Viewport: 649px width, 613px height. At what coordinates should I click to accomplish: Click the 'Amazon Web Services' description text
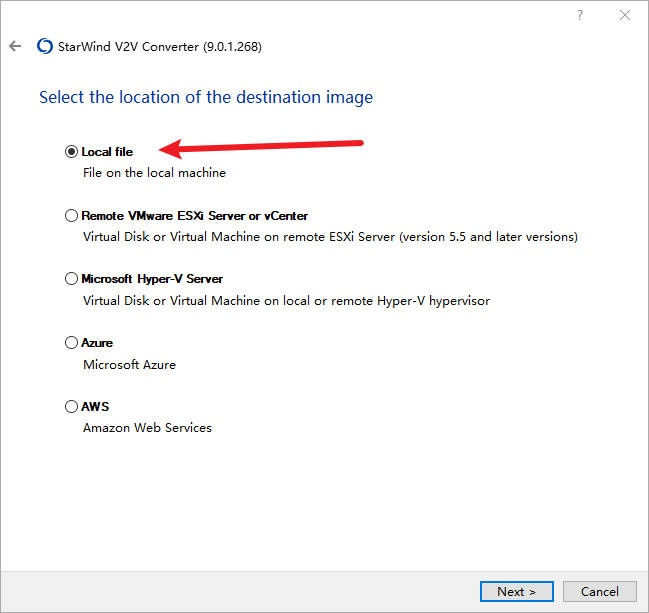147,428
